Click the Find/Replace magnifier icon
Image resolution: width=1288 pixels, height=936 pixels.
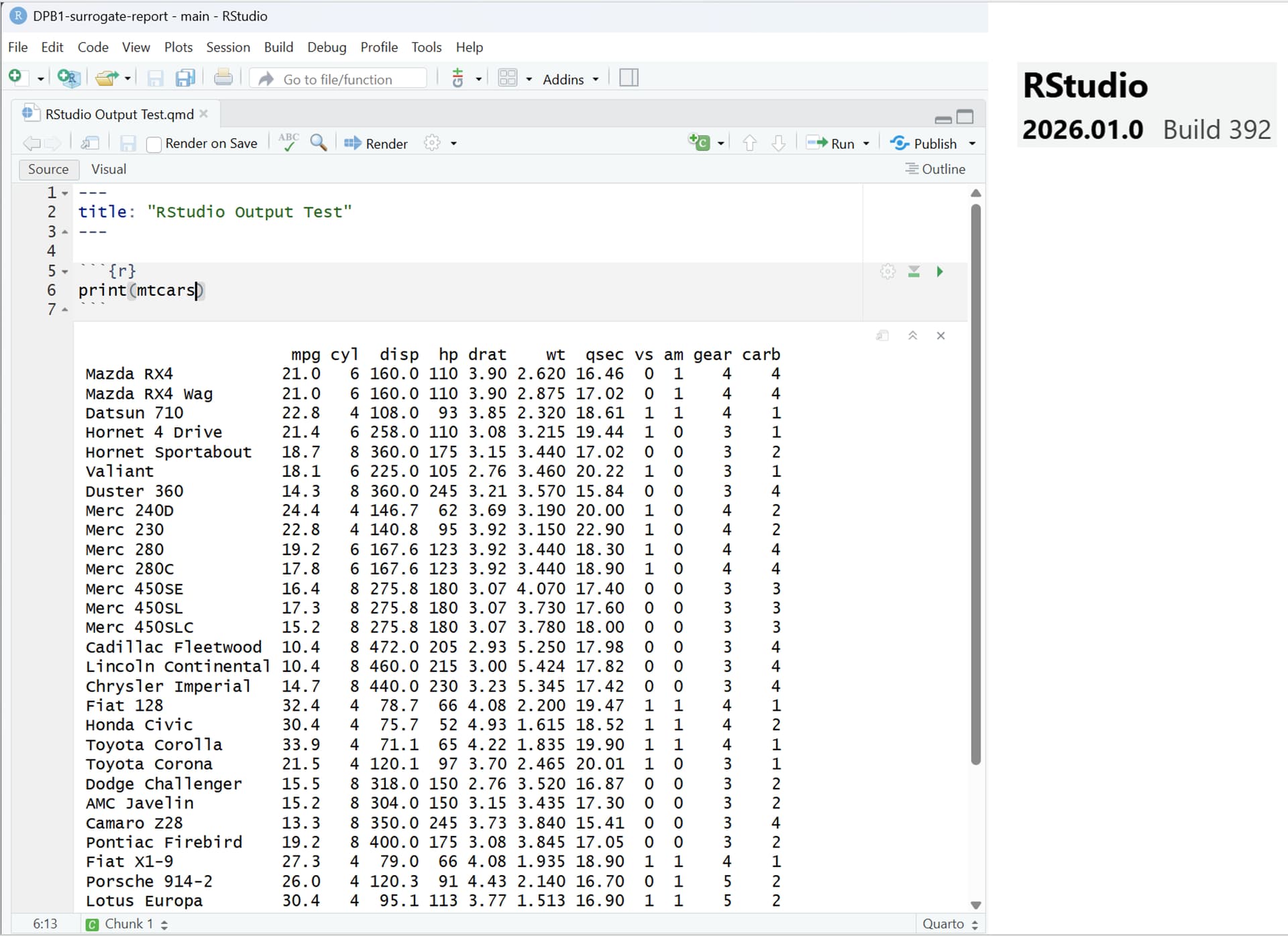pos(319,143)
